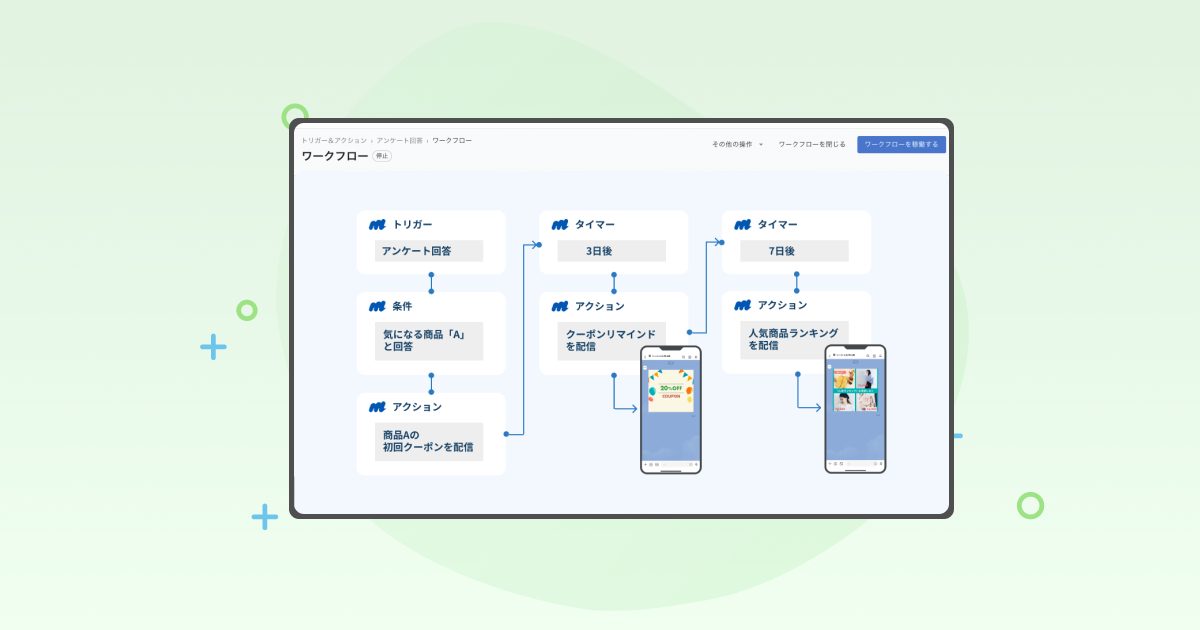Select the ワークフロー breadcrumb item
This screenshot has width=1200, height=630.
tap(452, 141)
